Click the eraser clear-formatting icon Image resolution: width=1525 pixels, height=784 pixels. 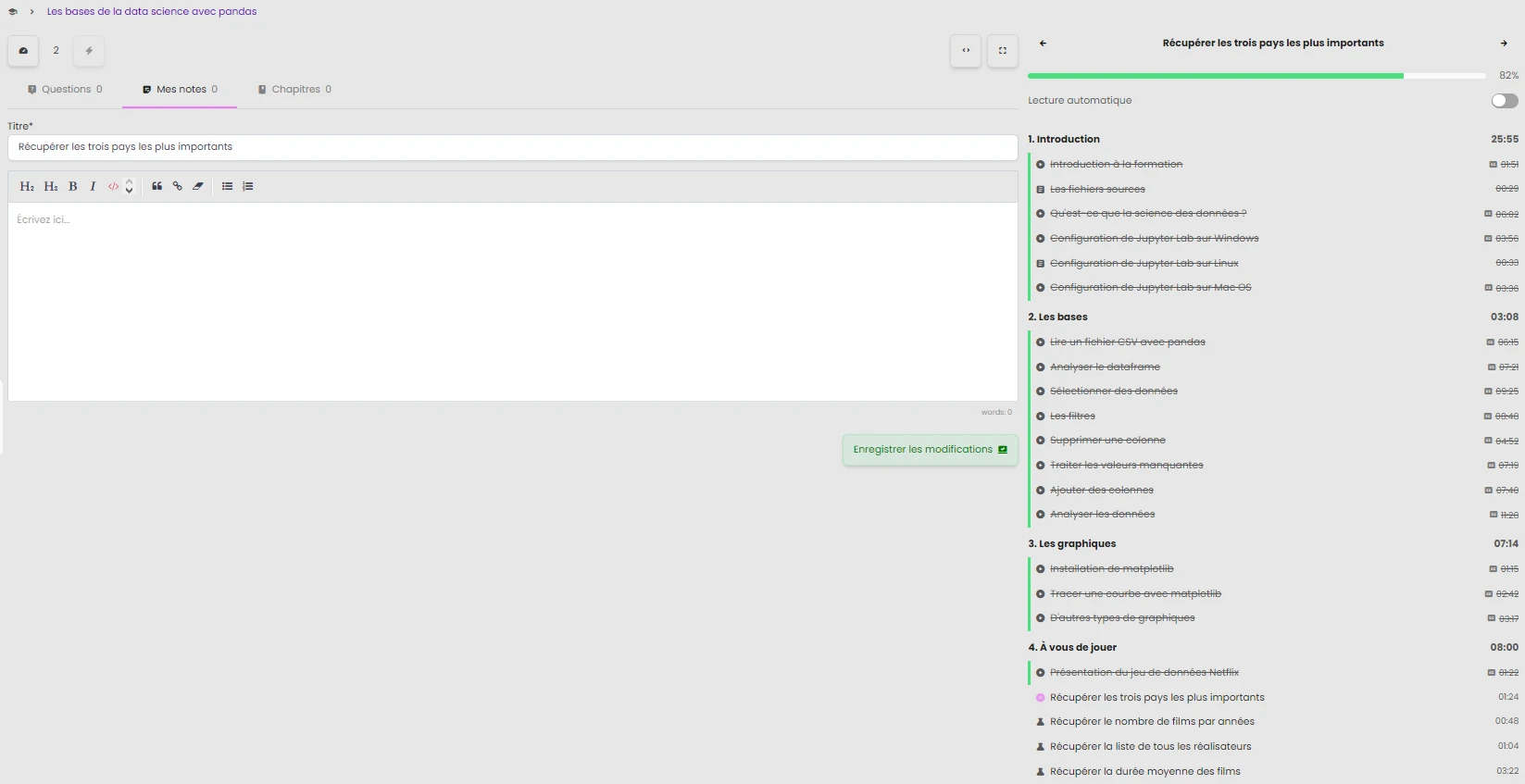coord(198,186)
